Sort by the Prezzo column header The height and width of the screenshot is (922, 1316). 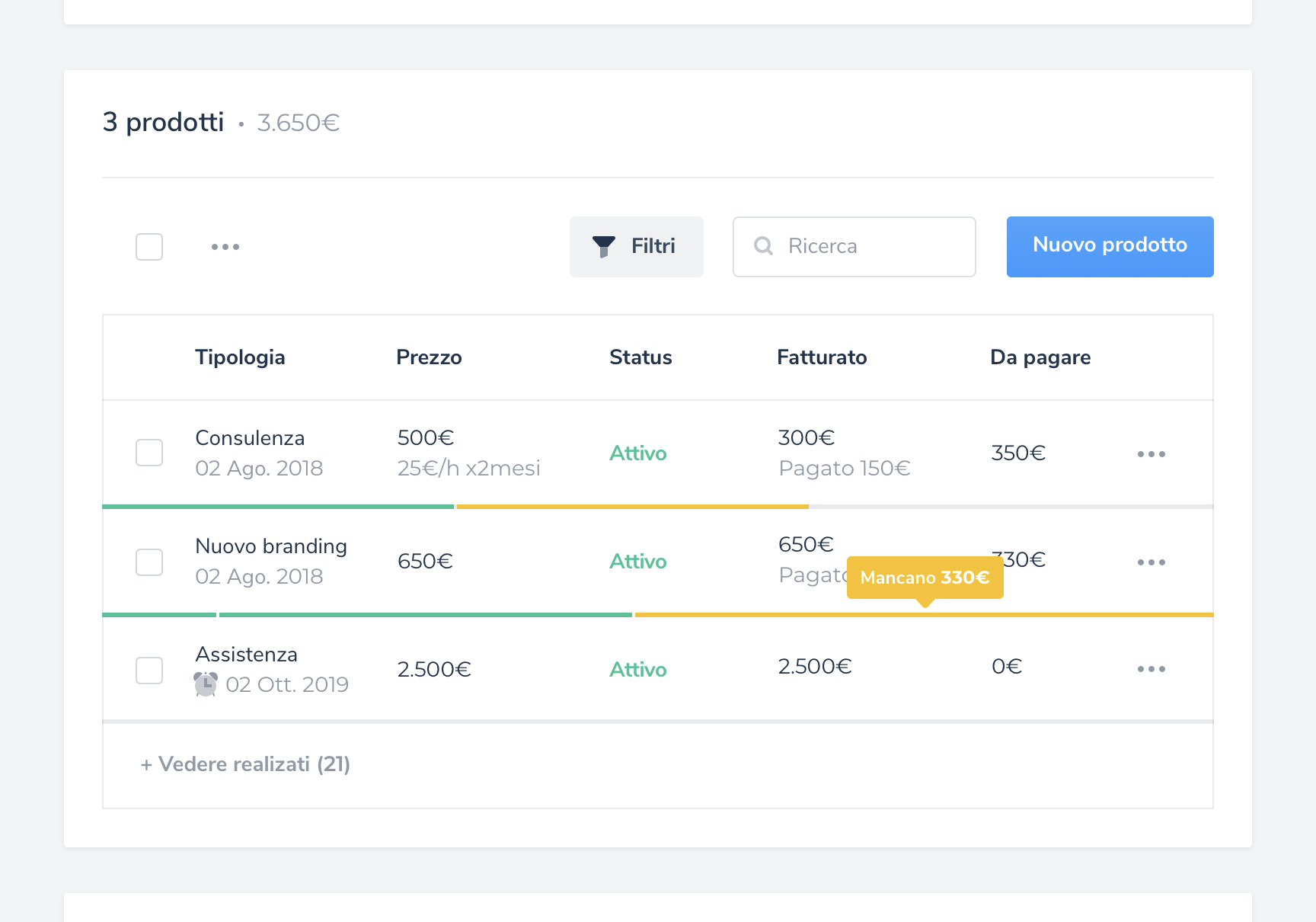click(429, 357)
